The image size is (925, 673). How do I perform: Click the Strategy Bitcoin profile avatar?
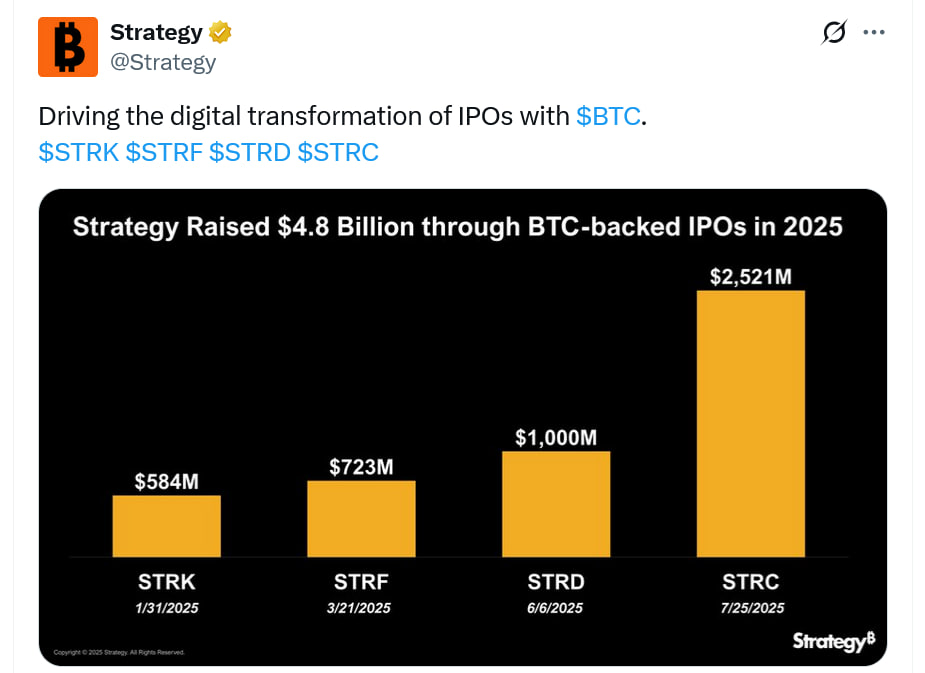(67, 46)
